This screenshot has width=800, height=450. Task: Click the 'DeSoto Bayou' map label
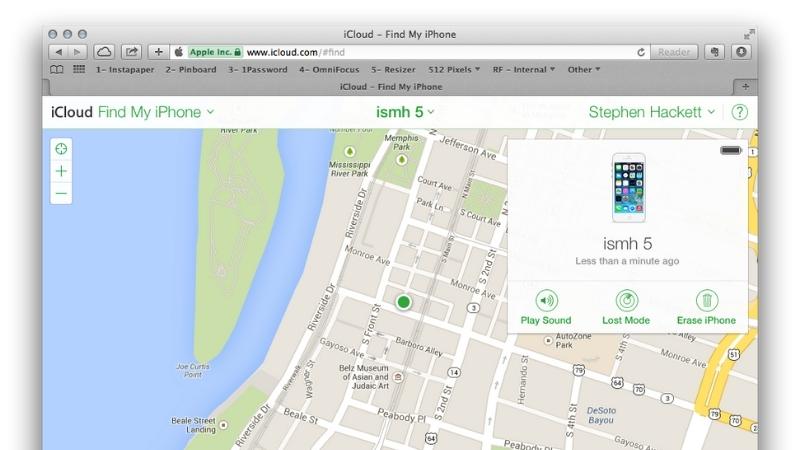tap(601, 415)
